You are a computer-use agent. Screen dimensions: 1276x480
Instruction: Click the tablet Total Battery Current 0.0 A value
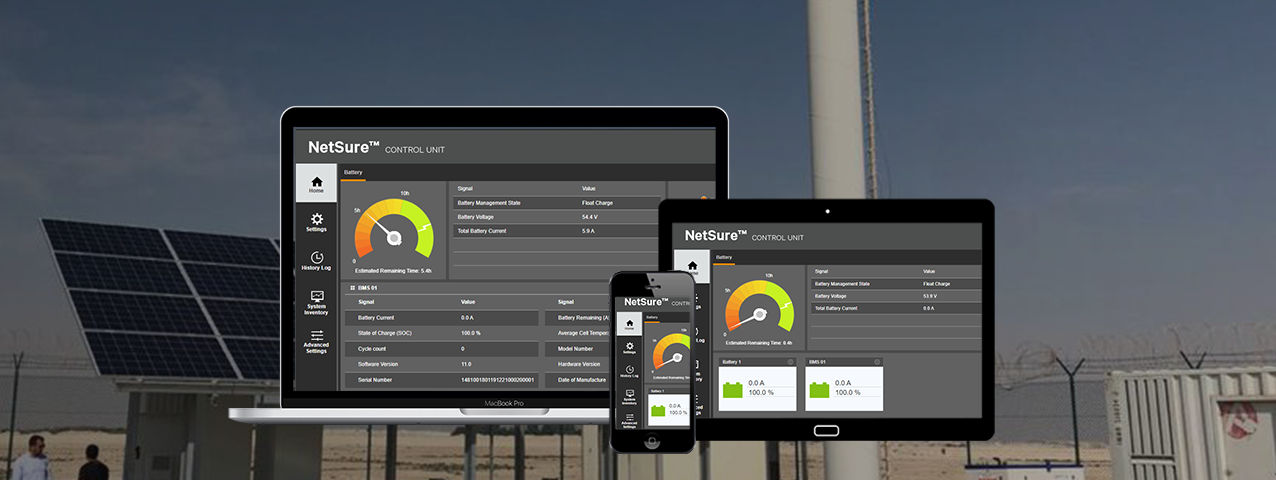(929, 308)
